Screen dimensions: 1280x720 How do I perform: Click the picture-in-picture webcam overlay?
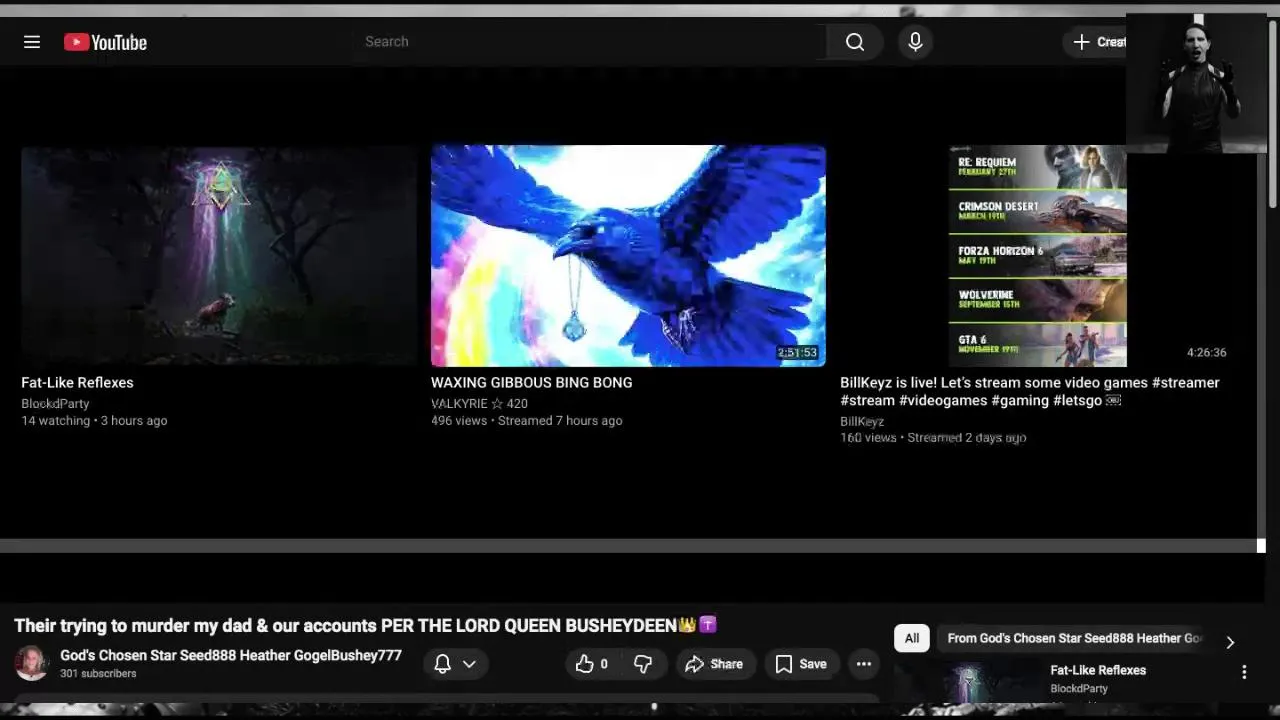tap(1196, 83)
